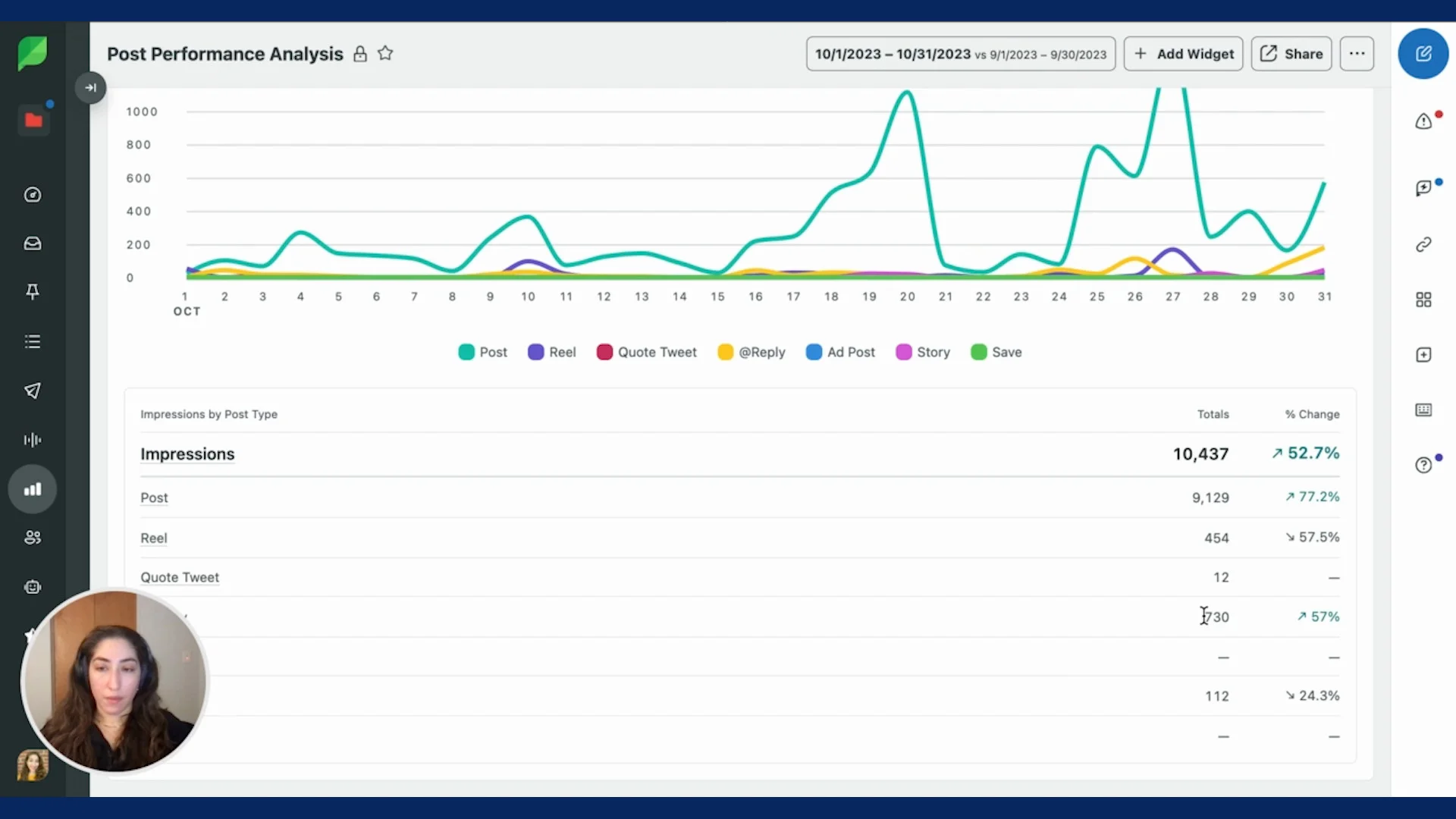
Task: Click the alert notifications triangle icon
Action: click(1423, 121)
